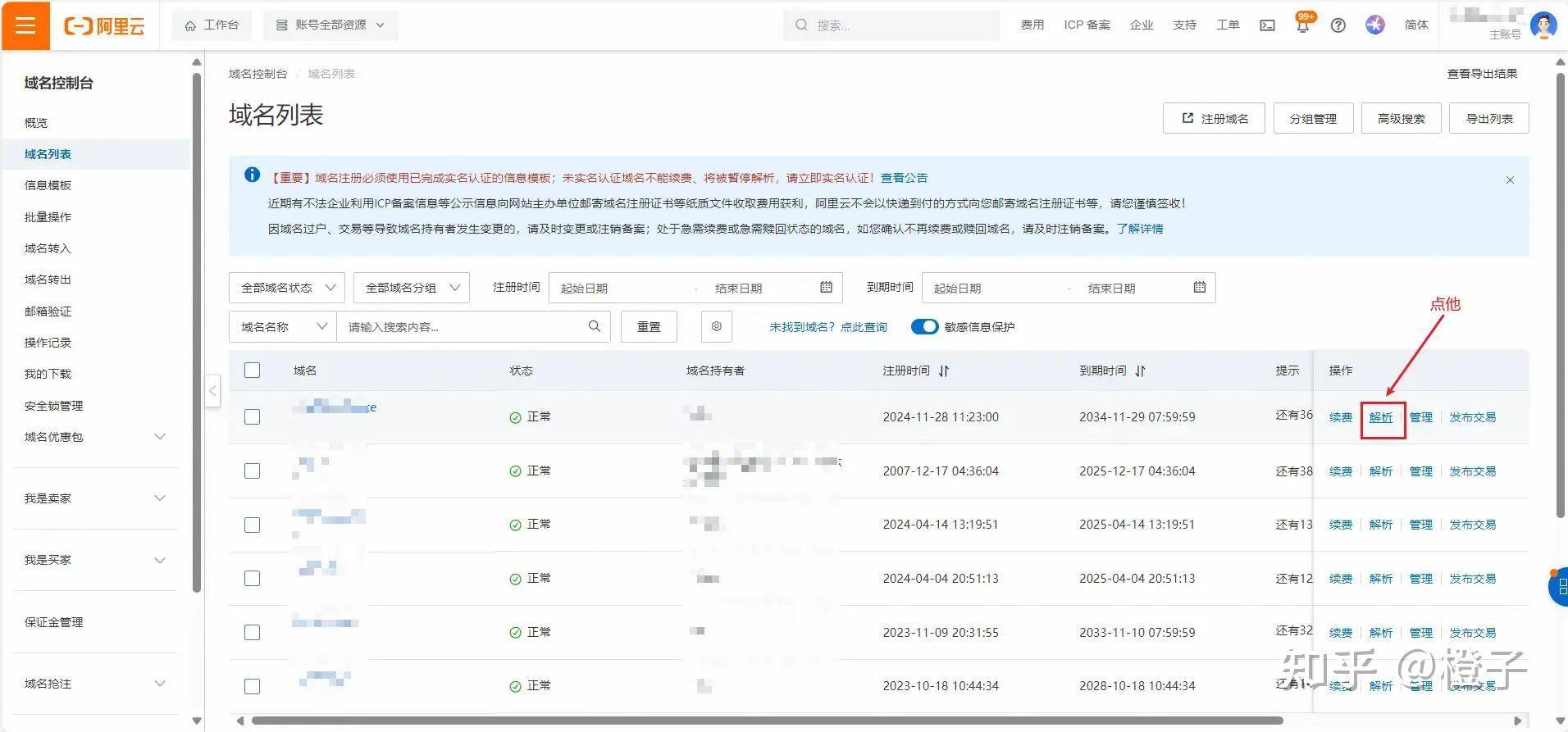Check the select-all domains checkbox
Viewport: 1568px width, 732px height.
point(253,371)
